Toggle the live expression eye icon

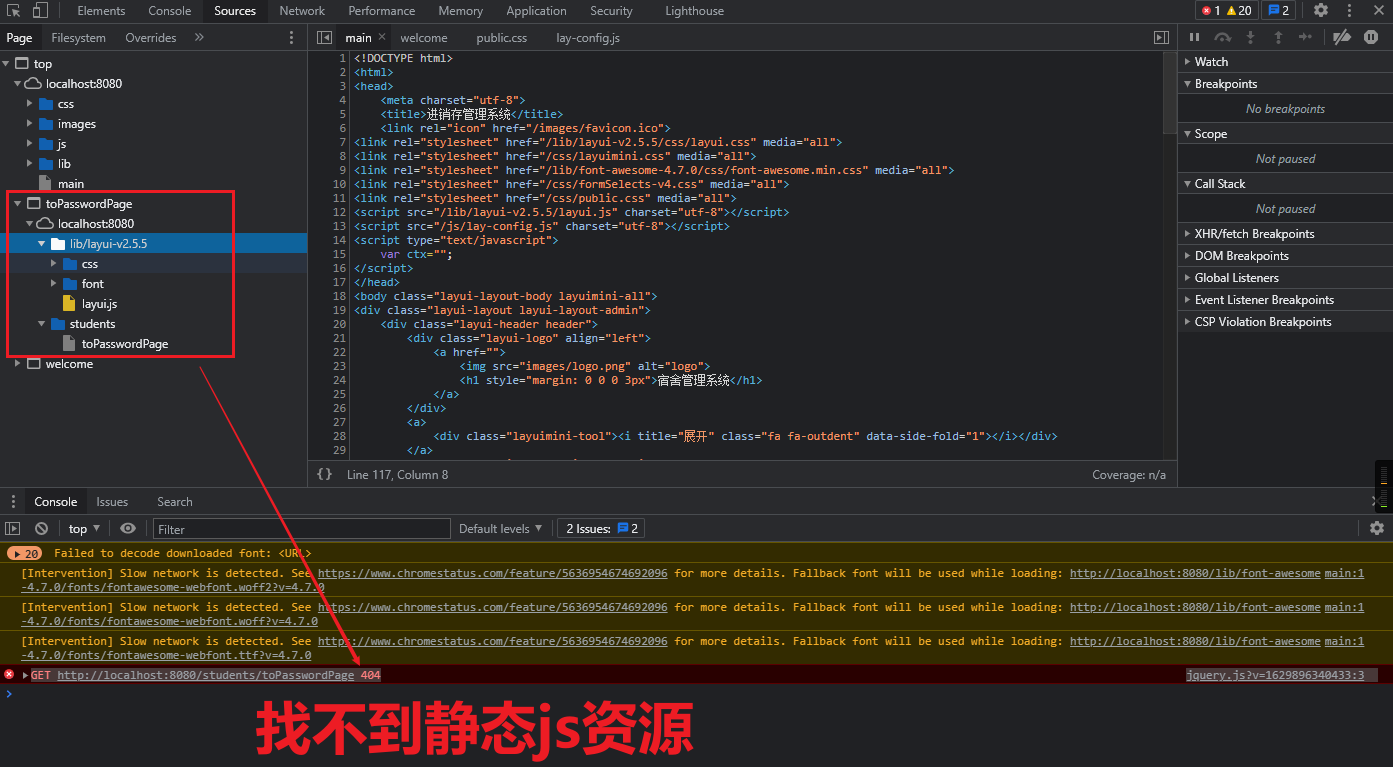[128, 528]
